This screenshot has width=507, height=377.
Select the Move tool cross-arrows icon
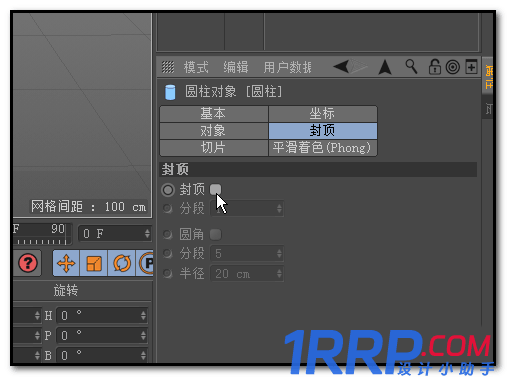pyautogui.click(x=66, y=263)
